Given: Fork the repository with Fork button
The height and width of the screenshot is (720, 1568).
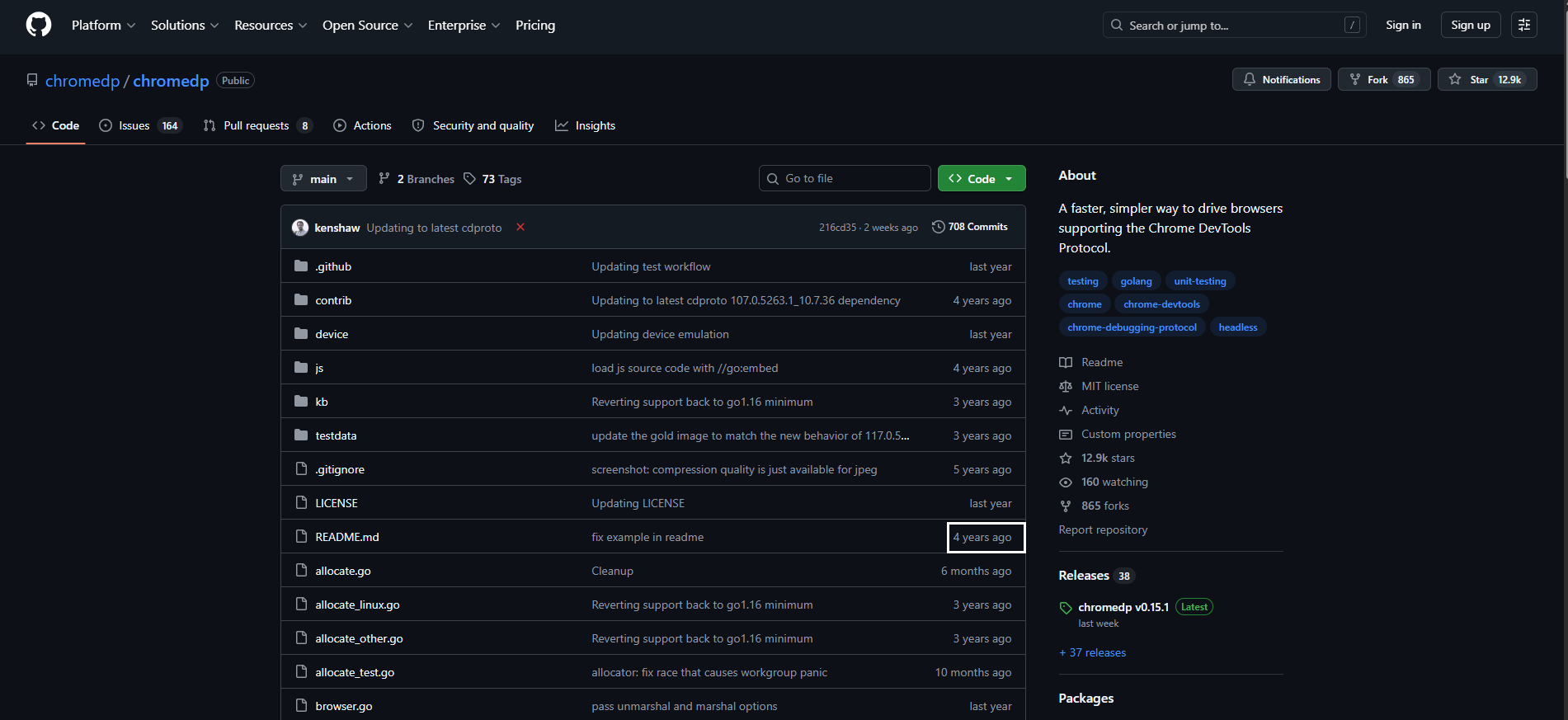Looking at the screenshot, I should 1383,79.
